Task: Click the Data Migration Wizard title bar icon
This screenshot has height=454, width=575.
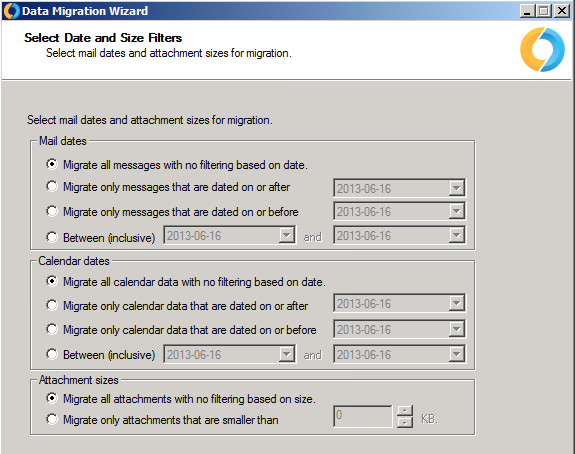Action: (x=11, y=11)
